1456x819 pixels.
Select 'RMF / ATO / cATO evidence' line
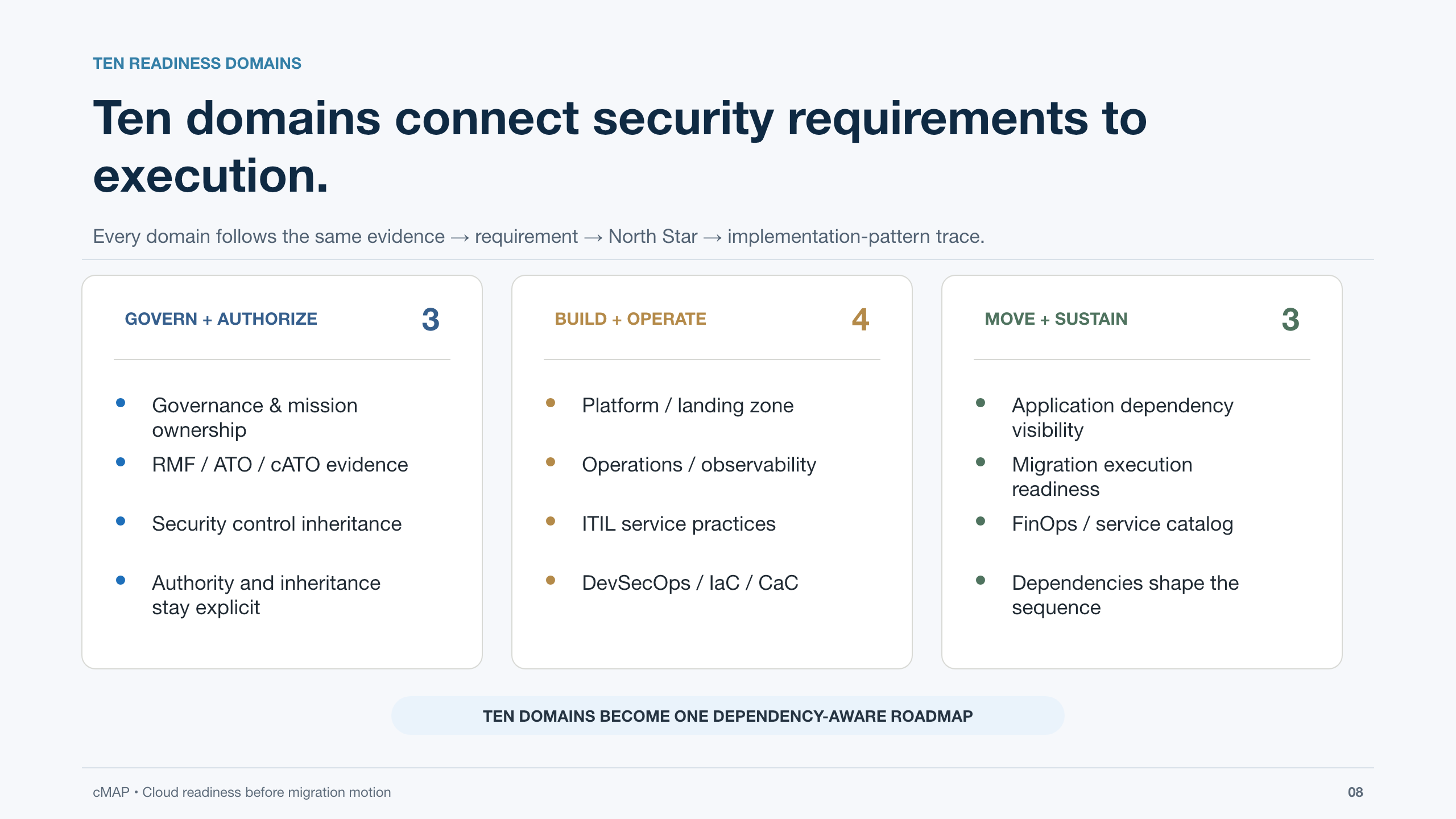[x=280, y=465]
